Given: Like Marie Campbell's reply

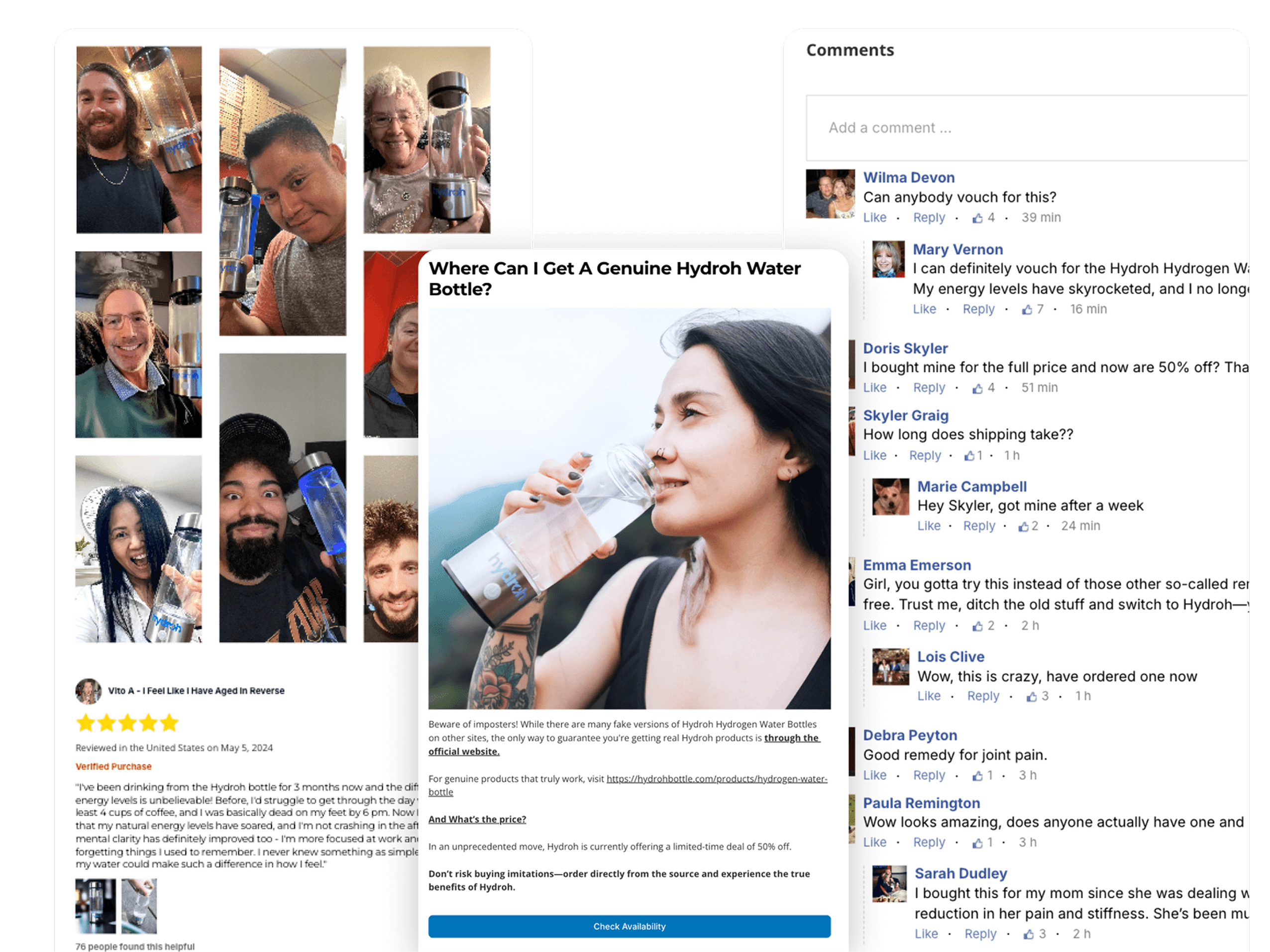Looking at the screenshot, I should pos(929,526).
